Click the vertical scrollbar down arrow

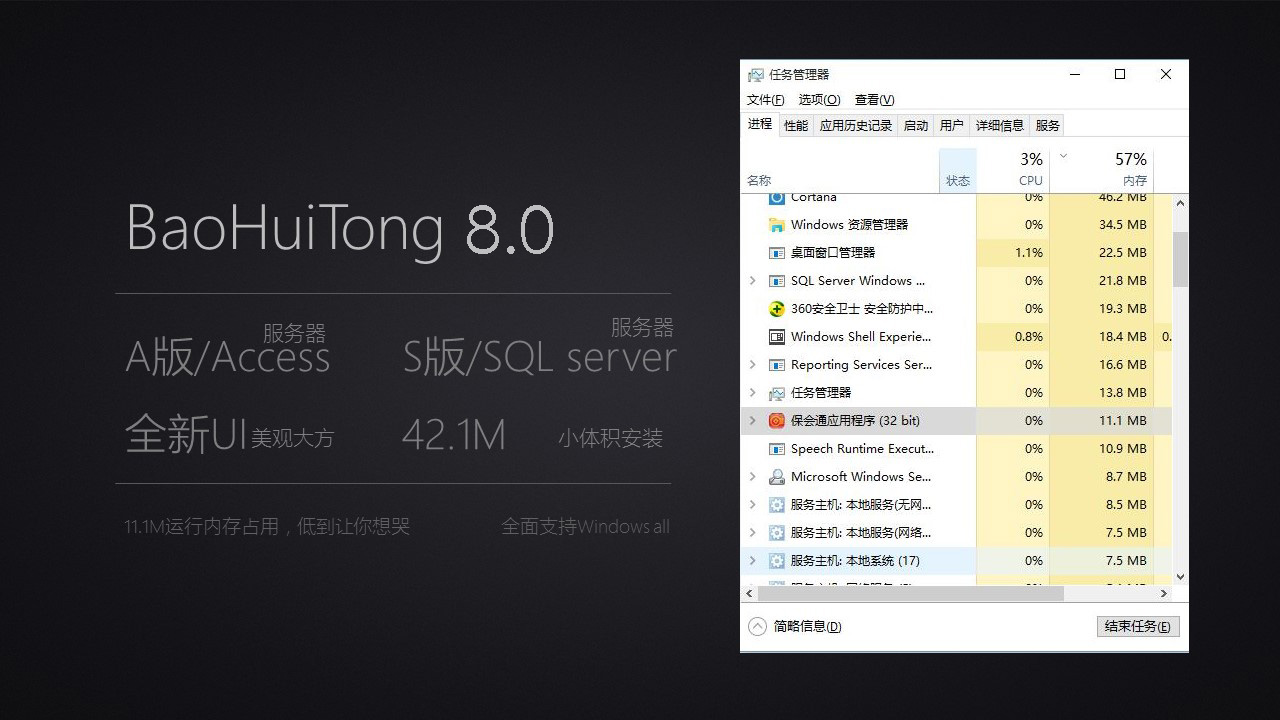(x=1180, y=577)
